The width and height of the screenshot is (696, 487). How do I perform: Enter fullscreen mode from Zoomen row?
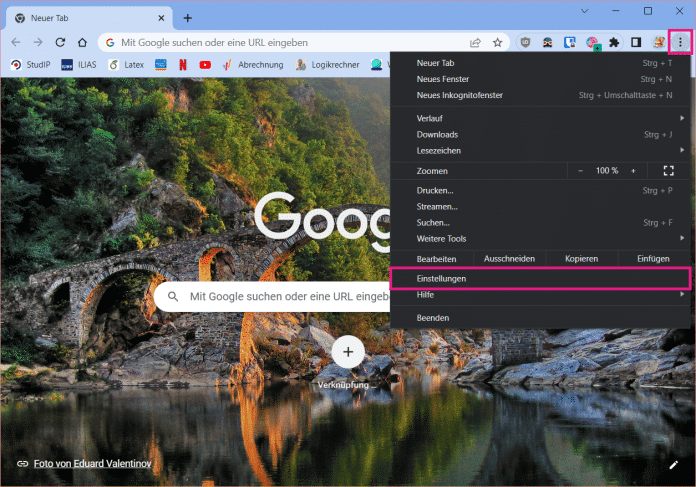(669, 171)
